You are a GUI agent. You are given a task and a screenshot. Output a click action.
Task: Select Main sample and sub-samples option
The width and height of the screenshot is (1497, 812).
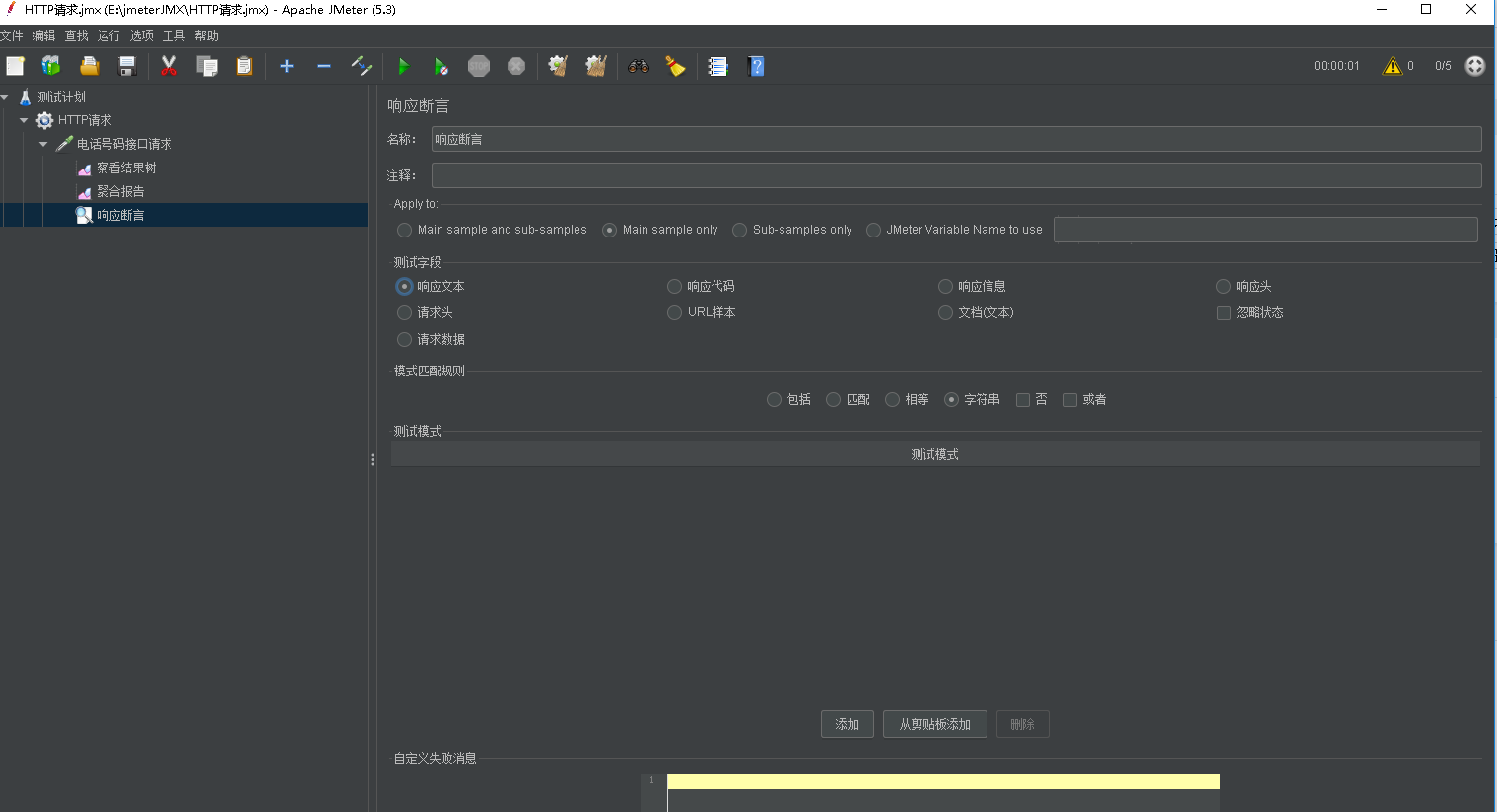492,230
